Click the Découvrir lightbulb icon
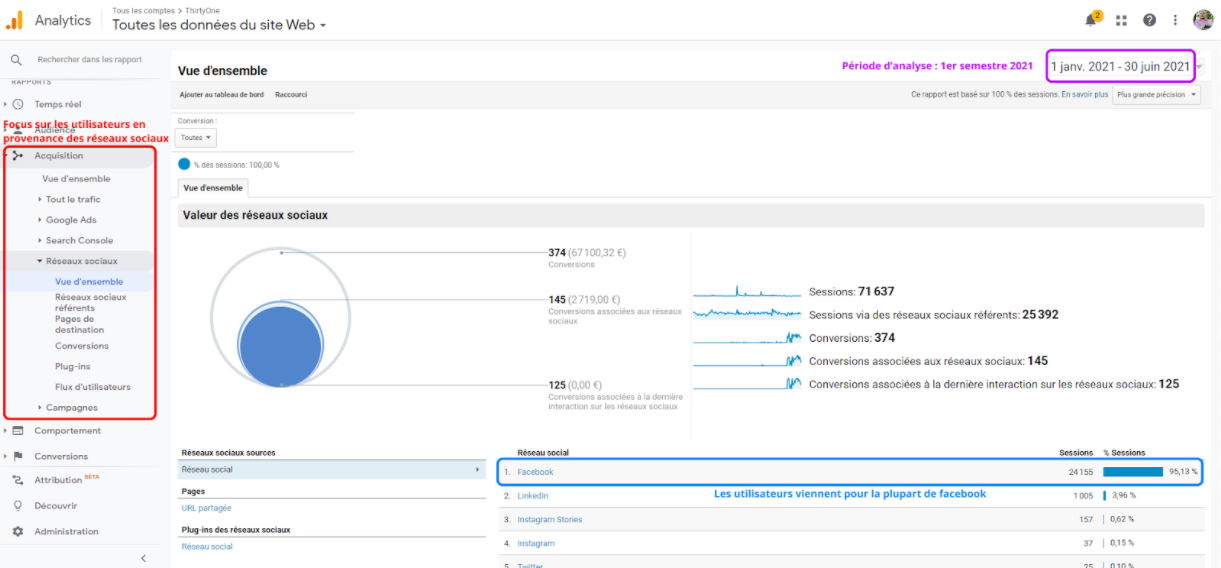This screenshot has height=568, width=1221. [x=18, y=506]
